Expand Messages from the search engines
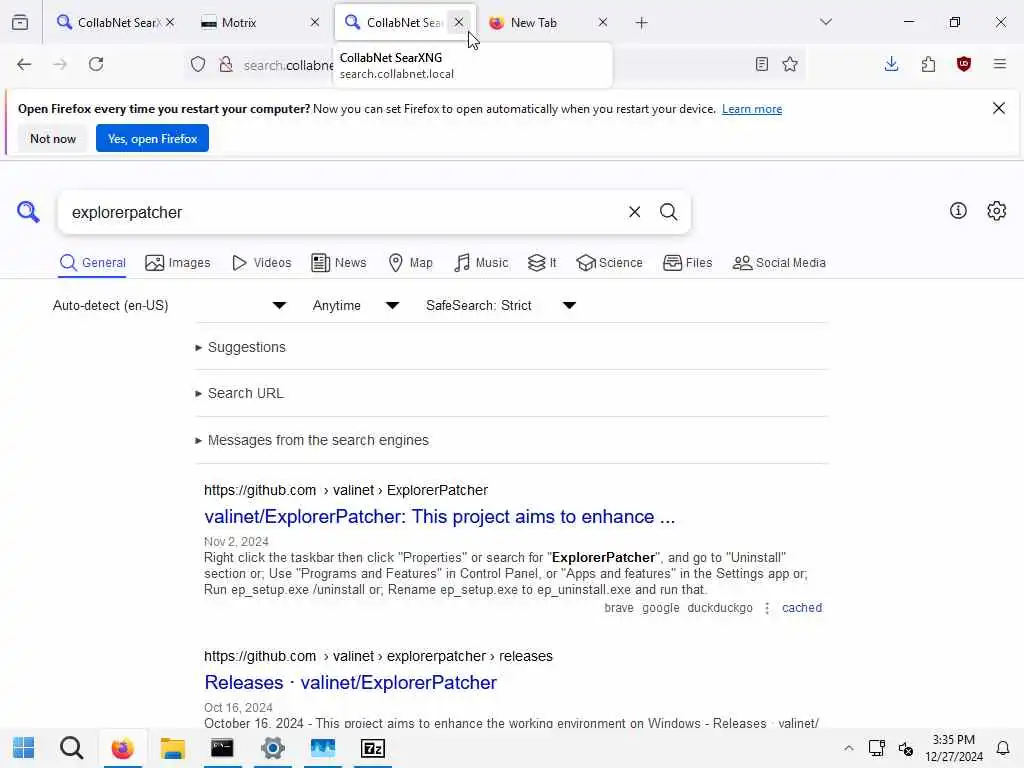This screenshot has height=768, width=1024. point(317,440)
